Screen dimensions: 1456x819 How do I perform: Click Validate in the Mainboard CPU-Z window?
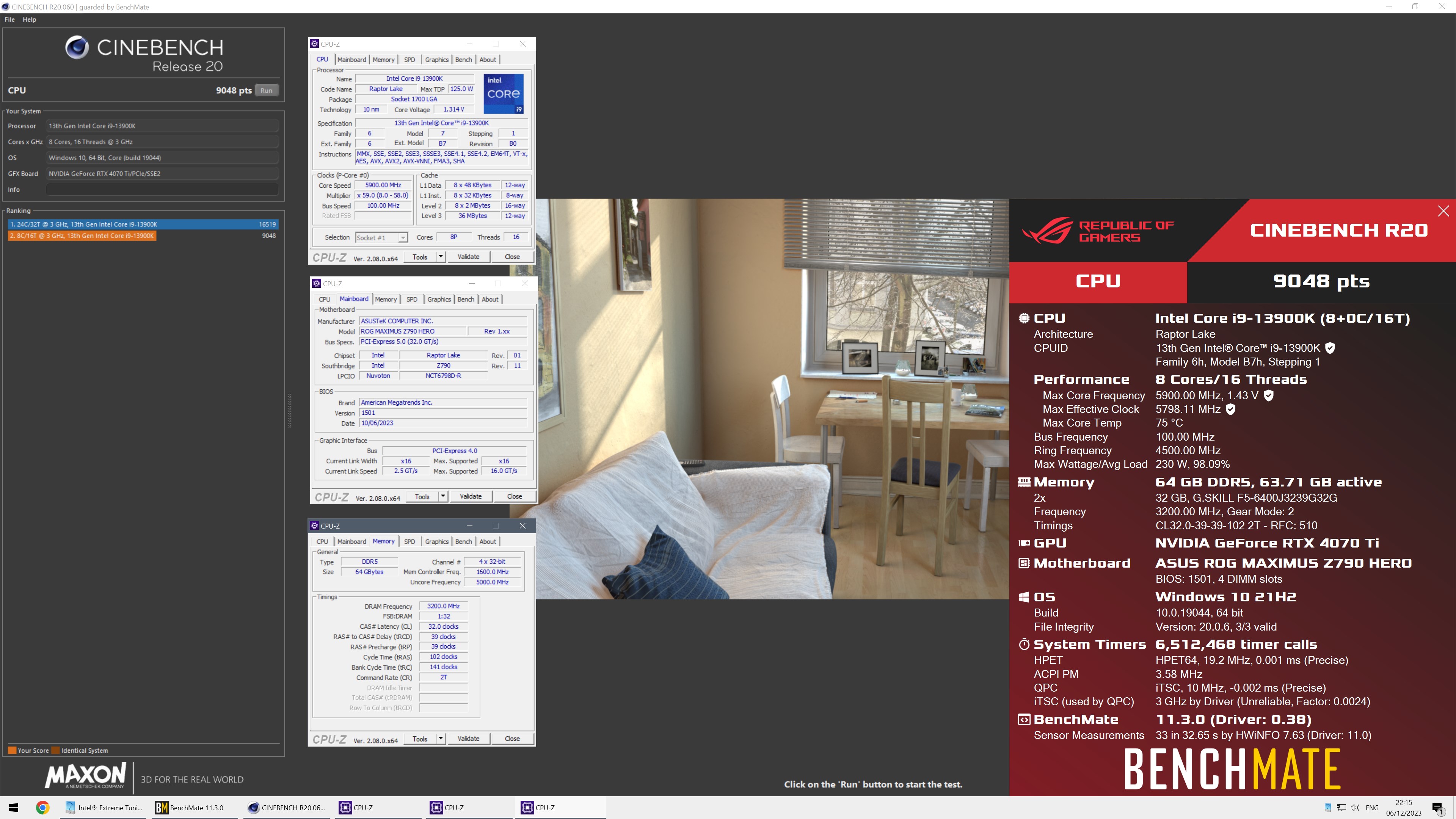pyautogui.click(x=471, y=497)
